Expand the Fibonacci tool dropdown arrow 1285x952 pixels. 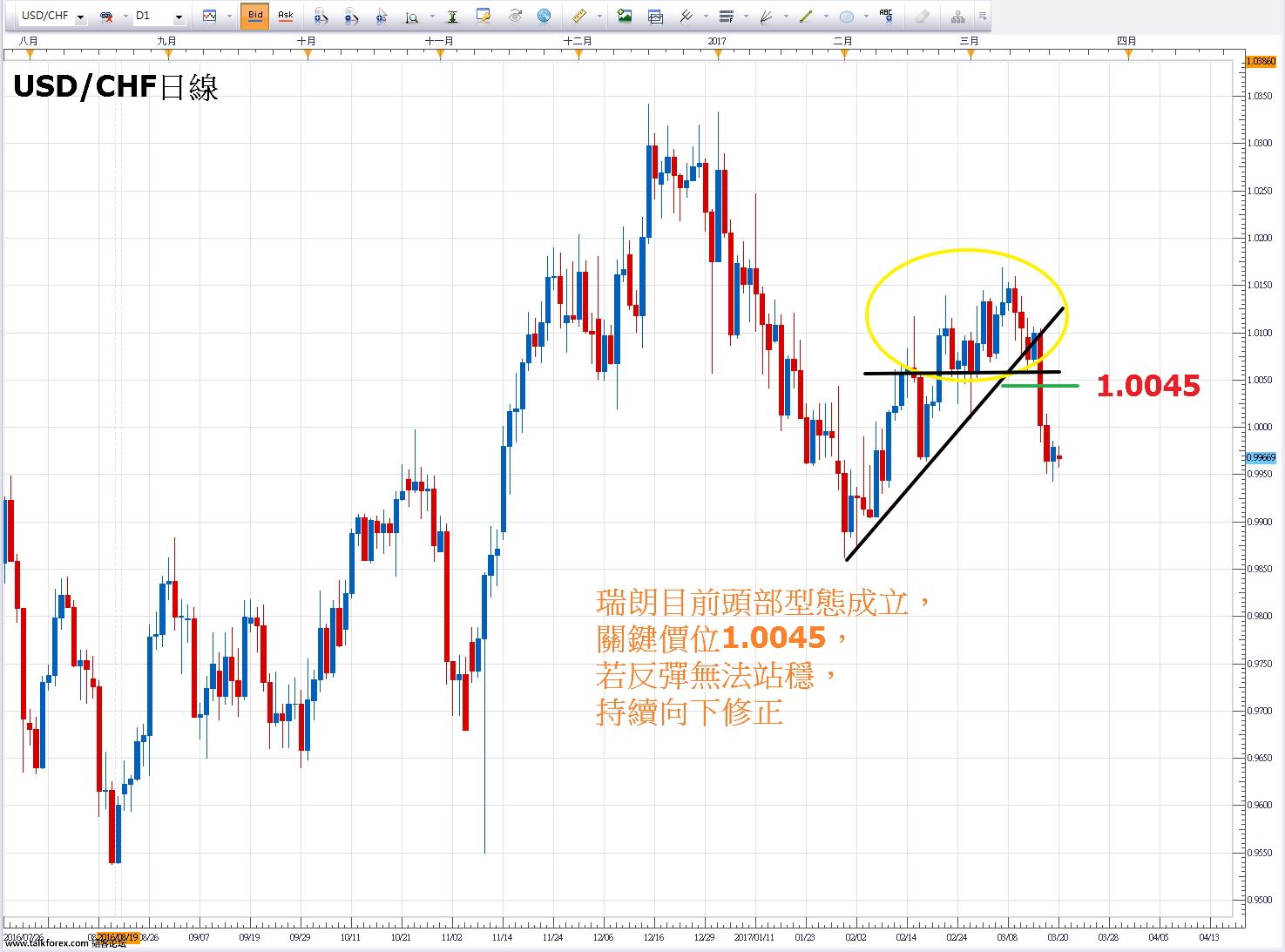[747, 17]
